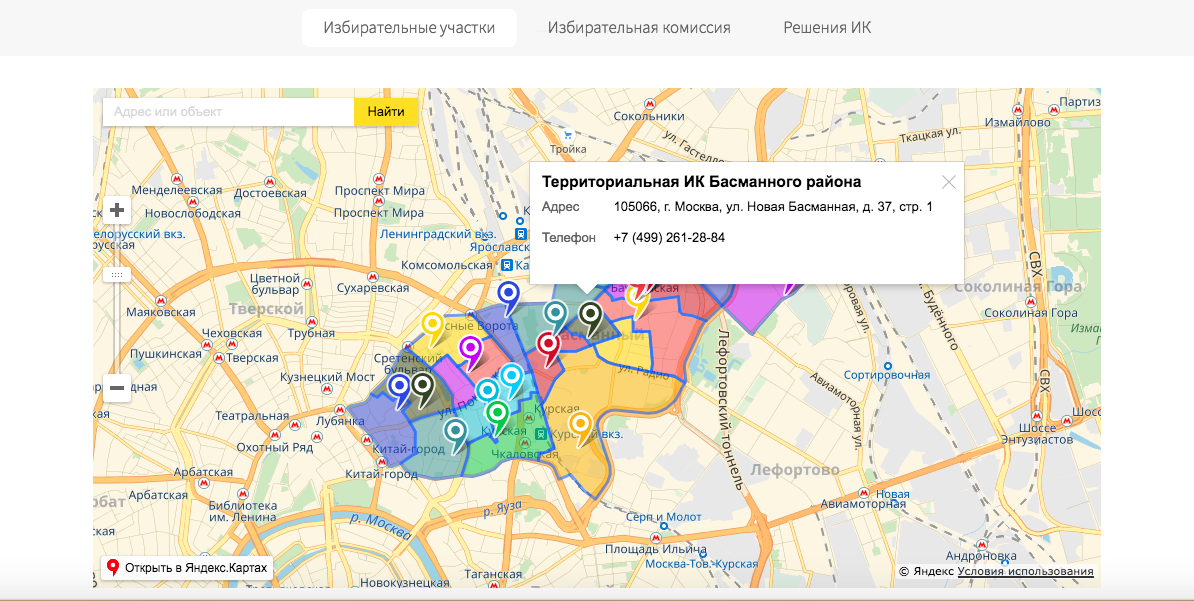Select the dark blue pin near Комсомольская

point(509,294)
